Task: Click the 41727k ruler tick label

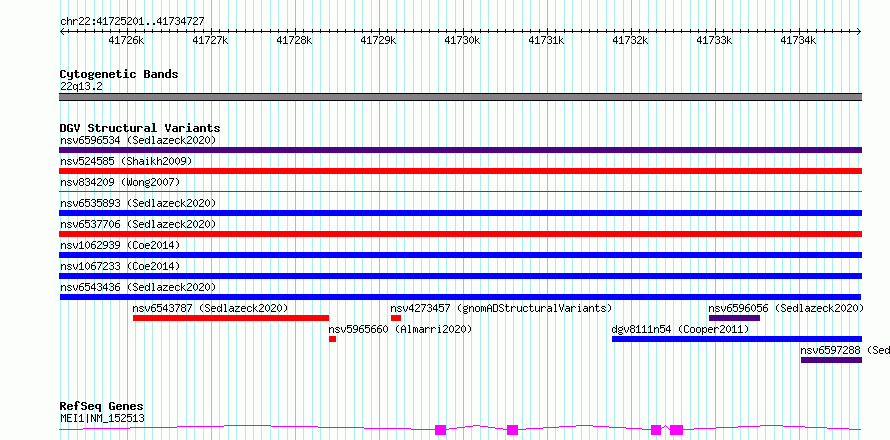Action: tap(211, 40)
